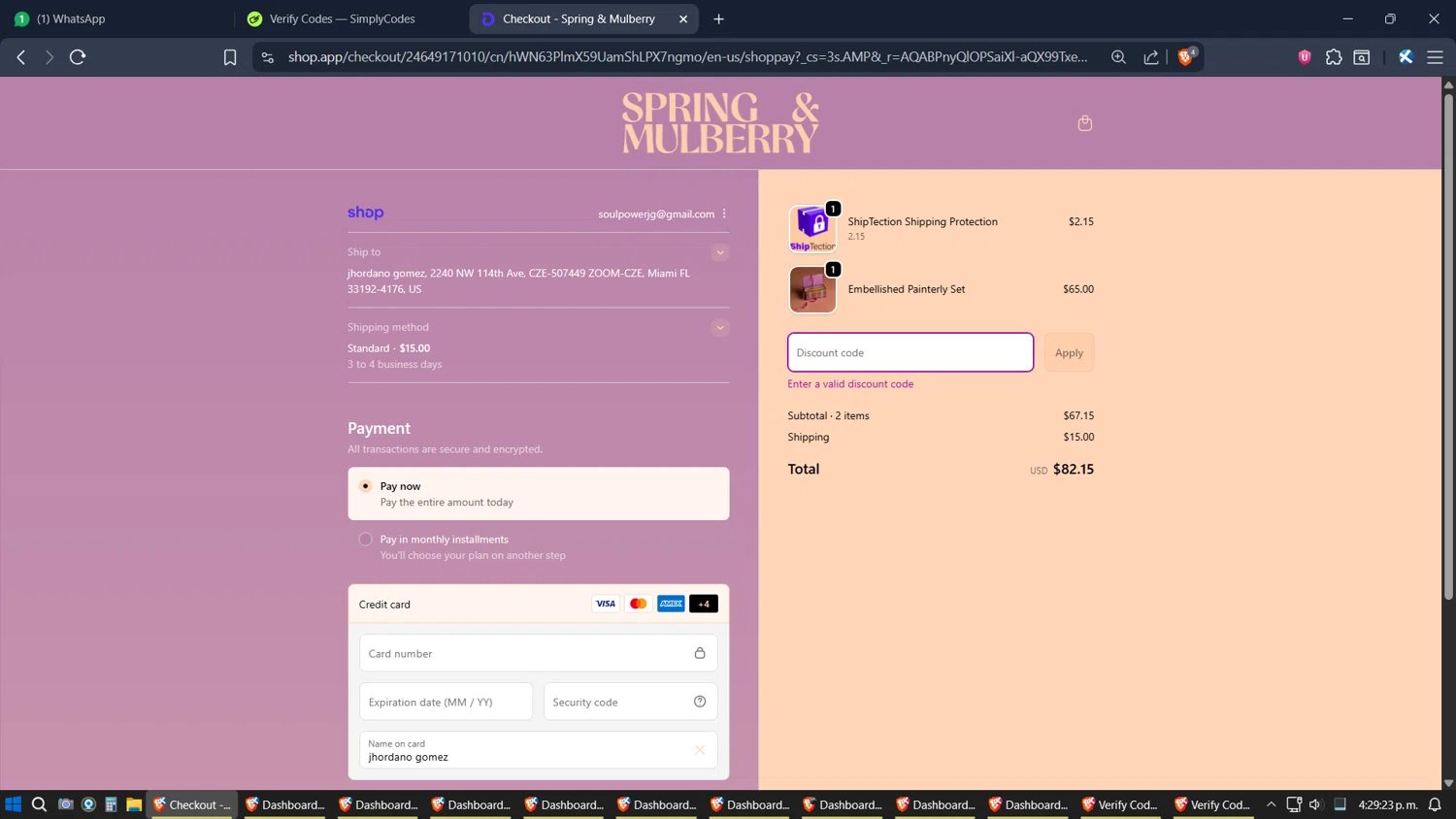Click the Checkout taskbar window button
Viewport: 1456px width, 819px height.
tap(192, 804)
